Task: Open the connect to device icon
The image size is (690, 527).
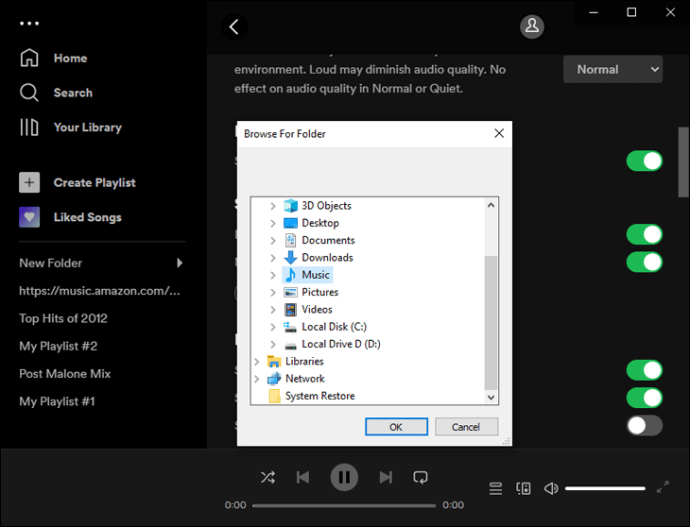Action: point(523,488)
